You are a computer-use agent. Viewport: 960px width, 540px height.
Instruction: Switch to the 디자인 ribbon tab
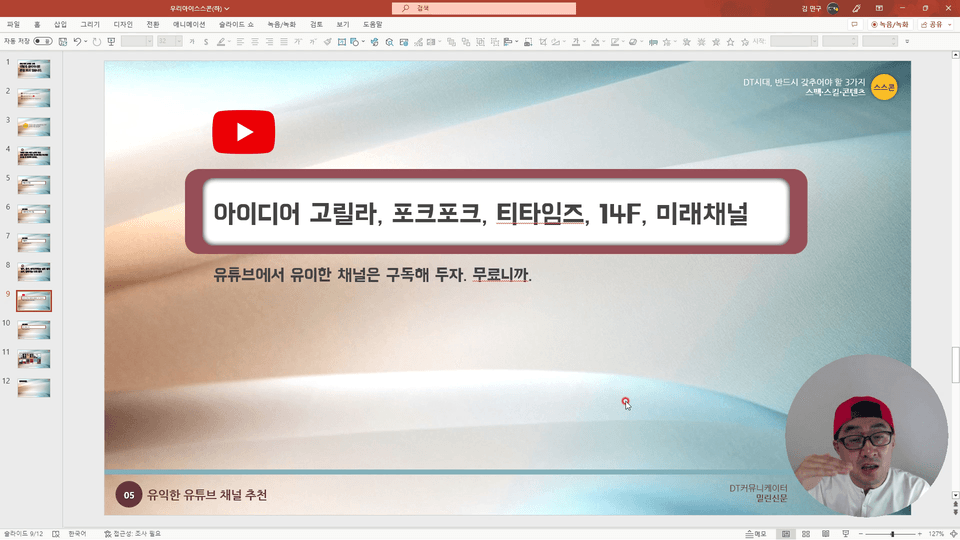pos(123,24)
